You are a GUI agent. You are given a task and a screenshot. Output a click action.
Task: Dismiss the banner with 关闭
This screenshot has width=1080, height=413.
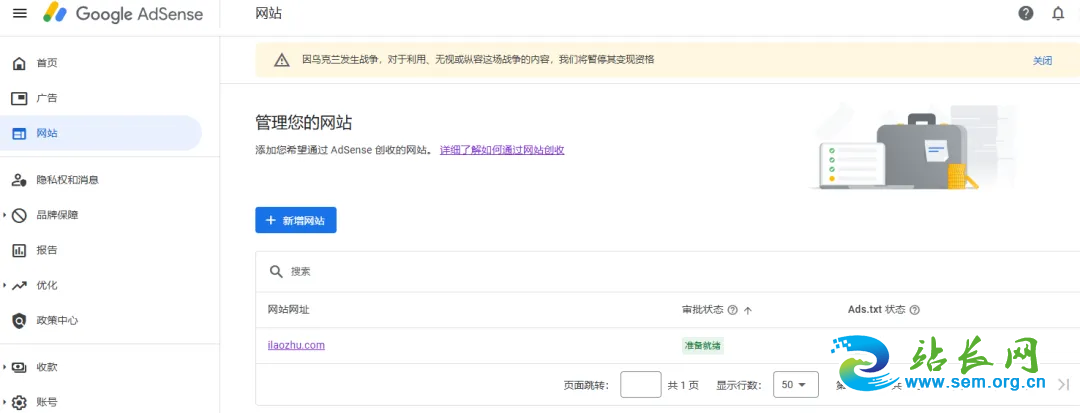tap(1042, 61)
